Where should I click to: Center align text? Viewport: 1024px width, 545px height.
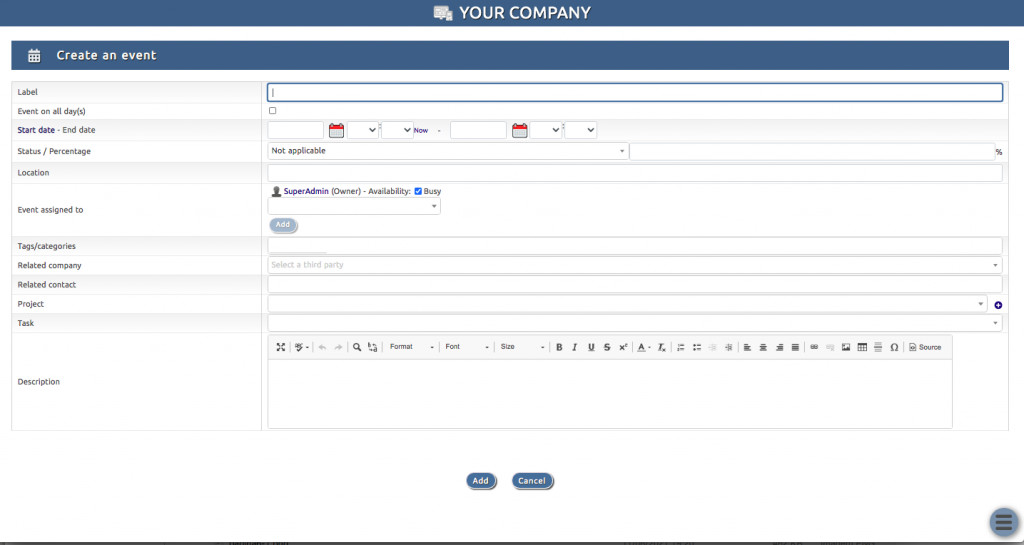pos(763,347)
